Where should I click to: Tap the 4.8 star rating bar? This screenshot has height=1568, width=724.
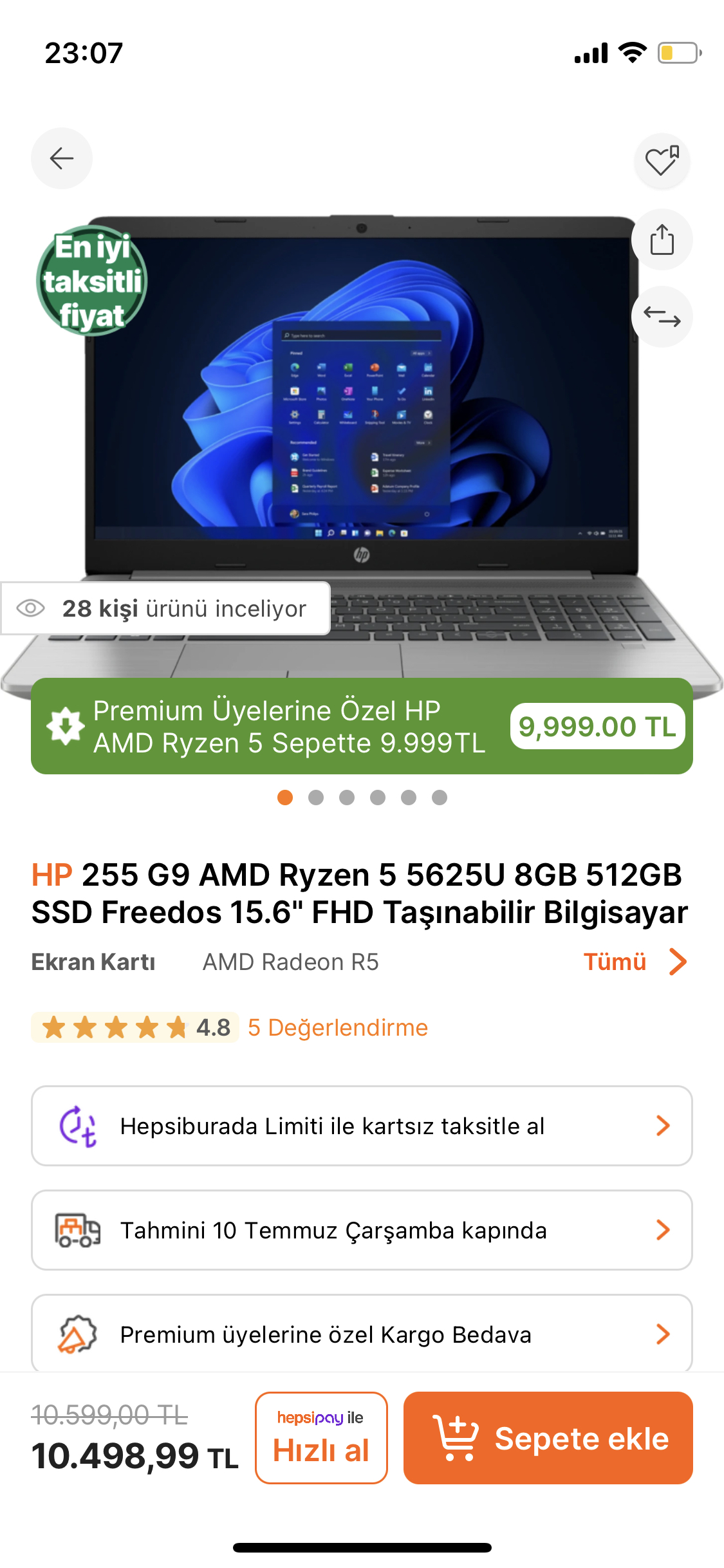click(135, 1027)
